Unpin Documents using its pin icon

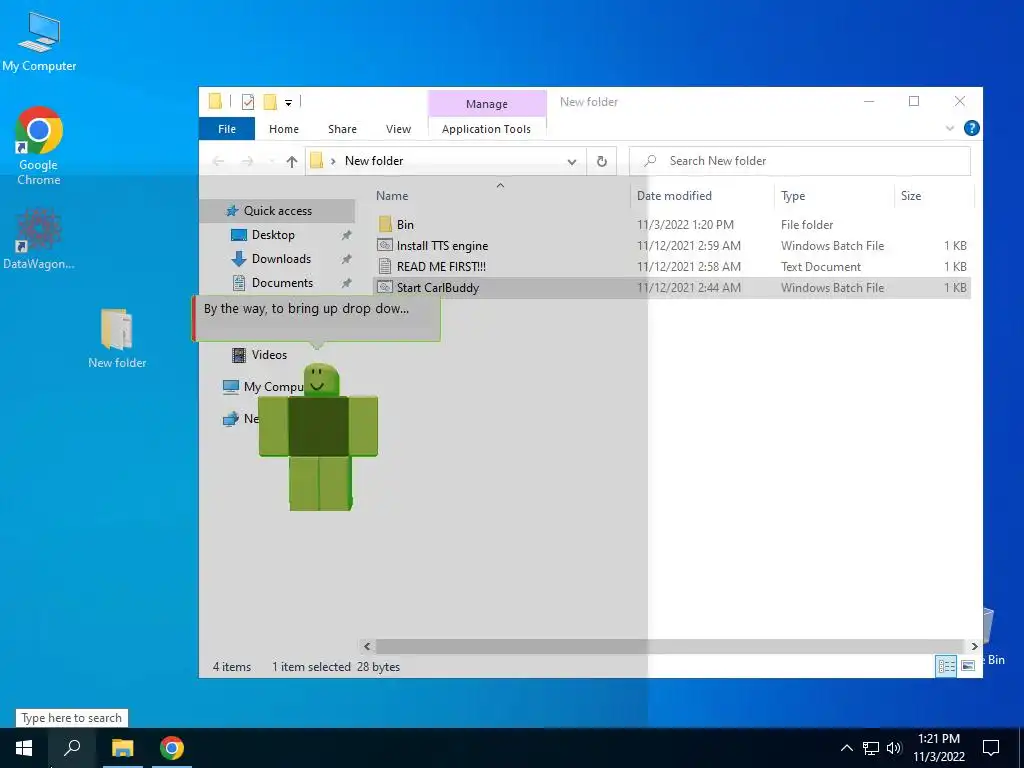347,283
